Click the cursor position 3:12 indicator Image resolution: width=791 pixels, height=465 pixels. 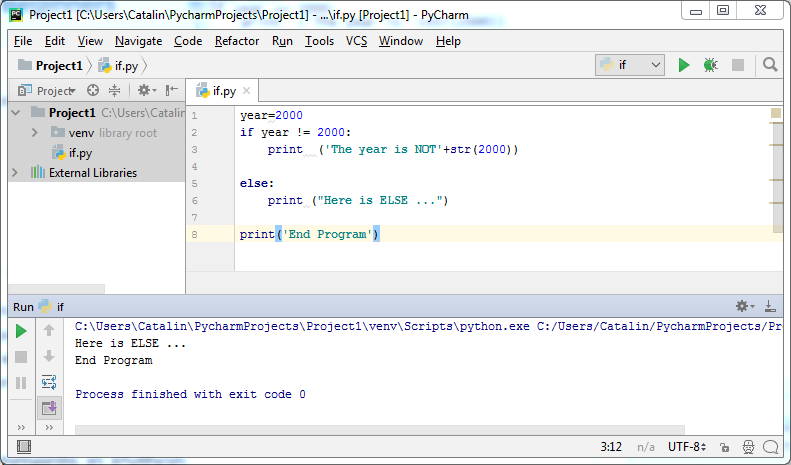(611, 447)
